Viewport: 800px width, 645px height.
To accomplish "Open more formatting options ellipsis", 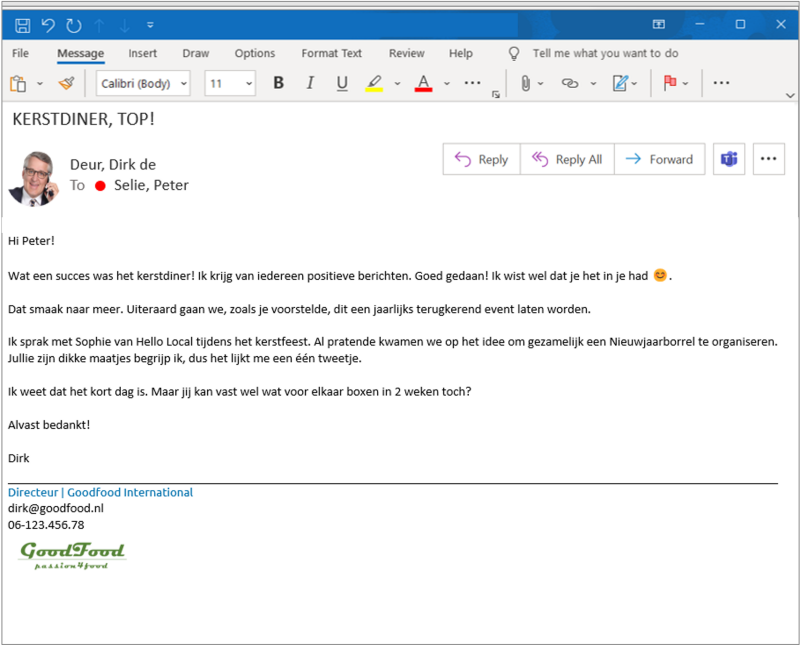I will (x=472, y=83).
